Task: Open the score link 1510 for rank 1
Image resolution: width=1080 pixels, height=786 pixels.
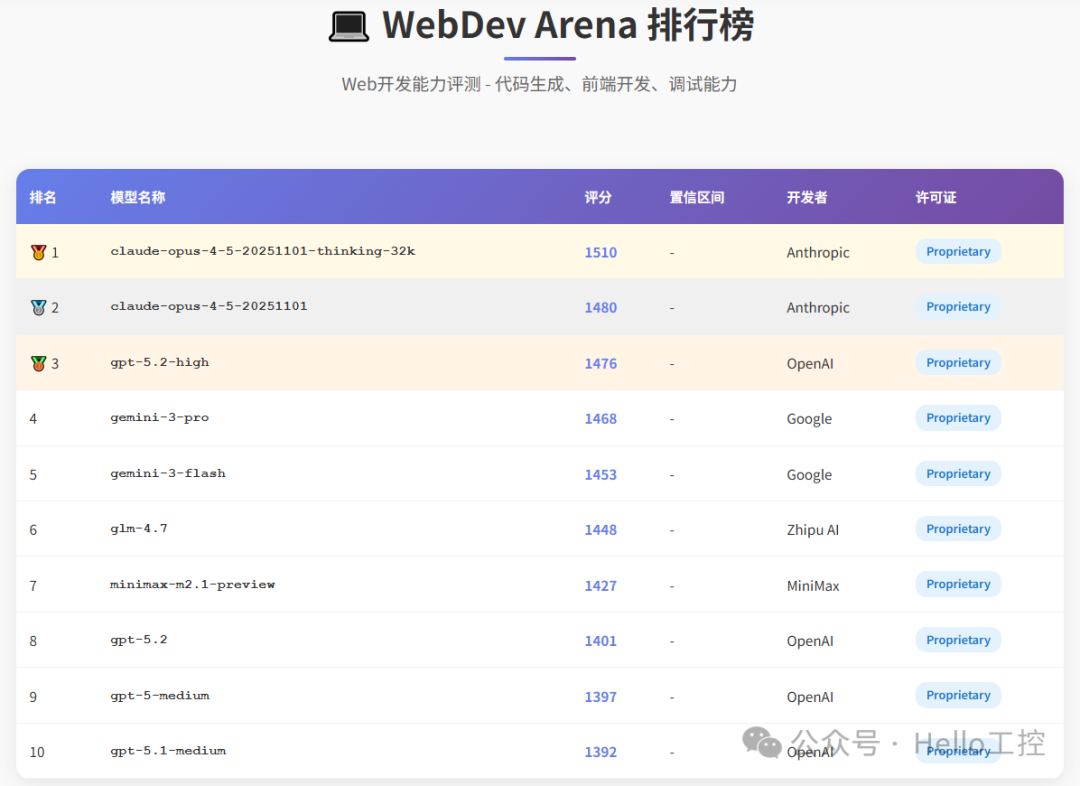Action: 600,252
